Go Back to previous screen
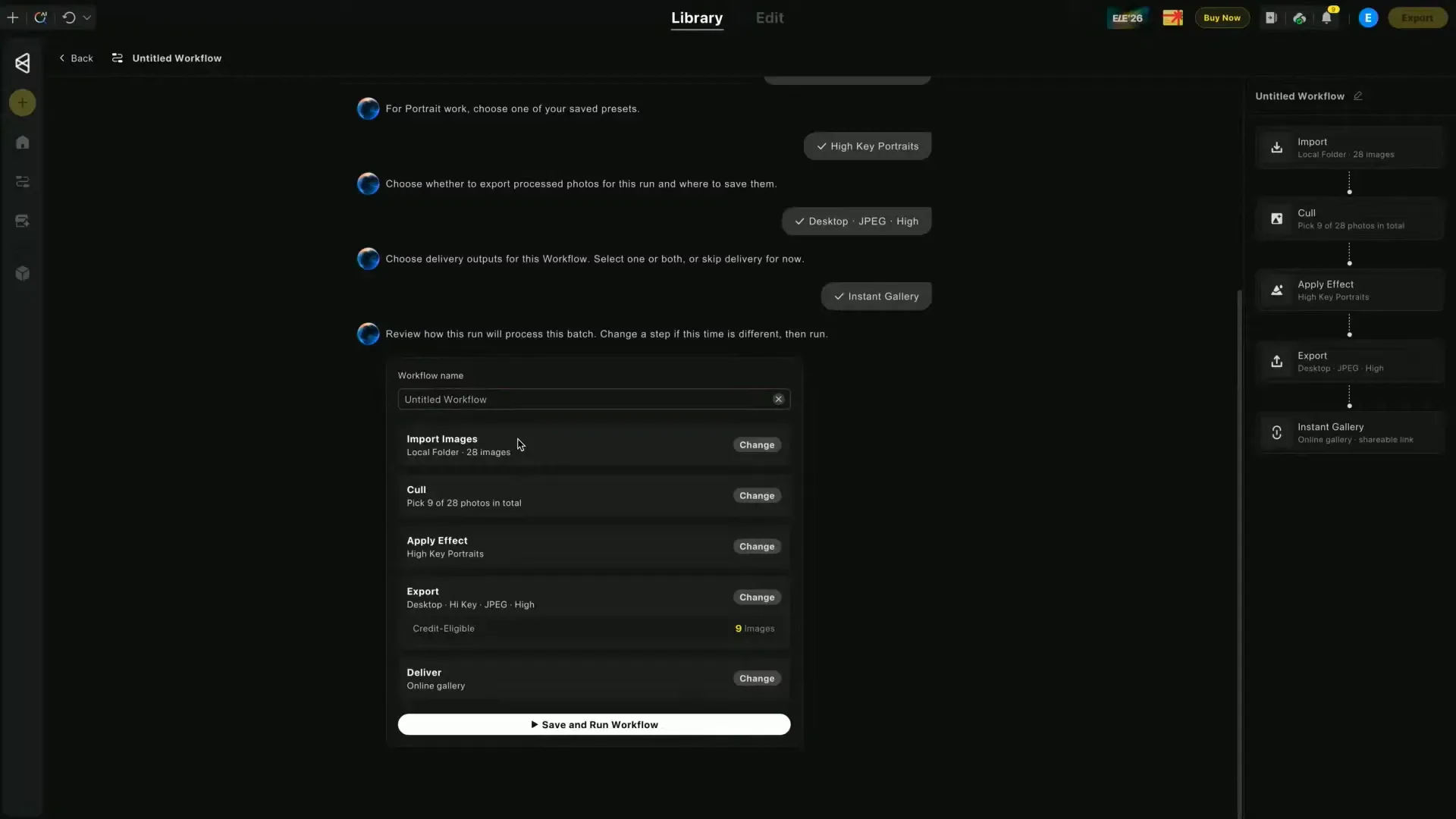The width and height of the screenshot is (1456, 819). 76,58
